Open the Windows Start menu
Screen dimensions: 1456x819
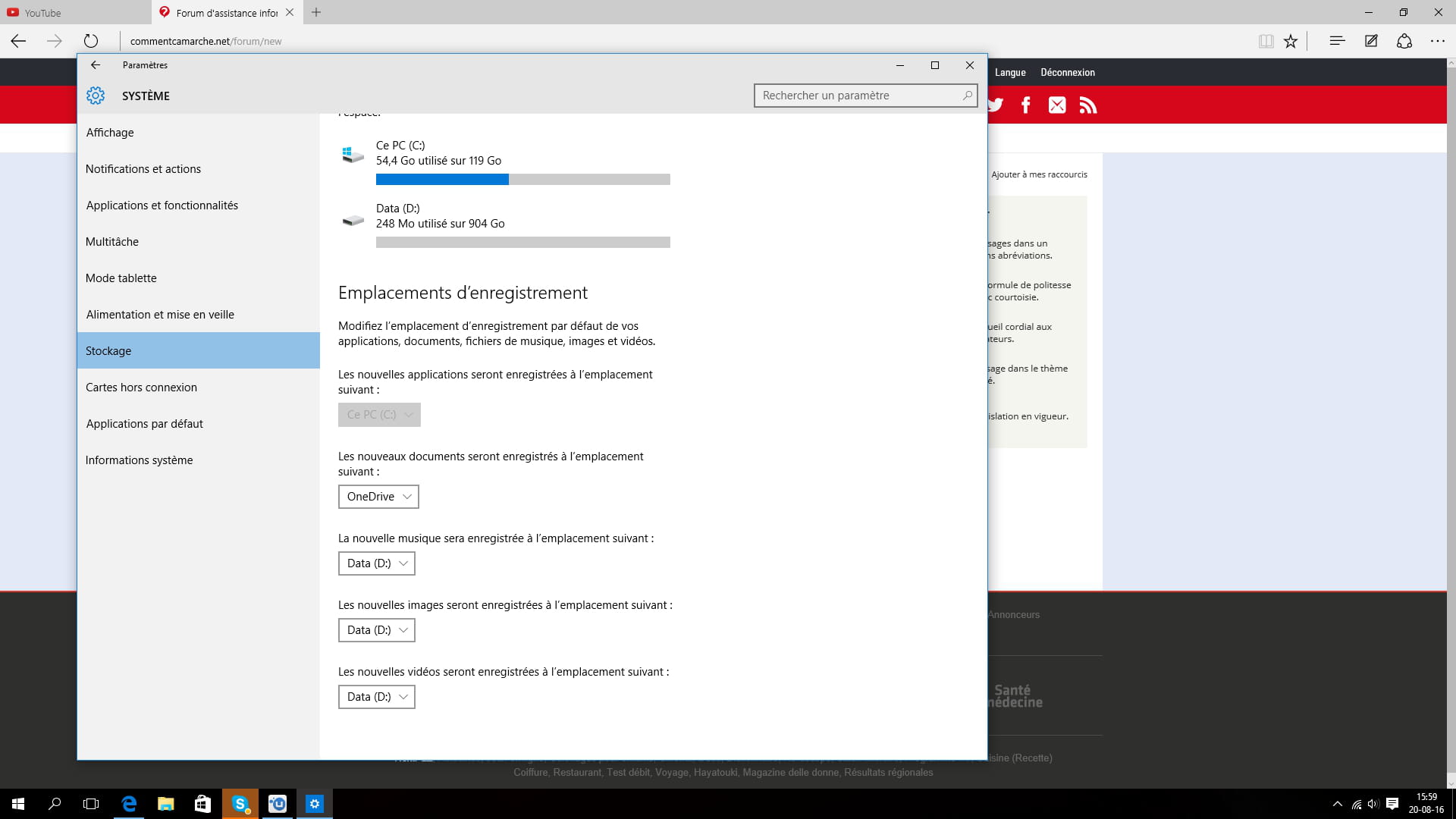[18, 804]
